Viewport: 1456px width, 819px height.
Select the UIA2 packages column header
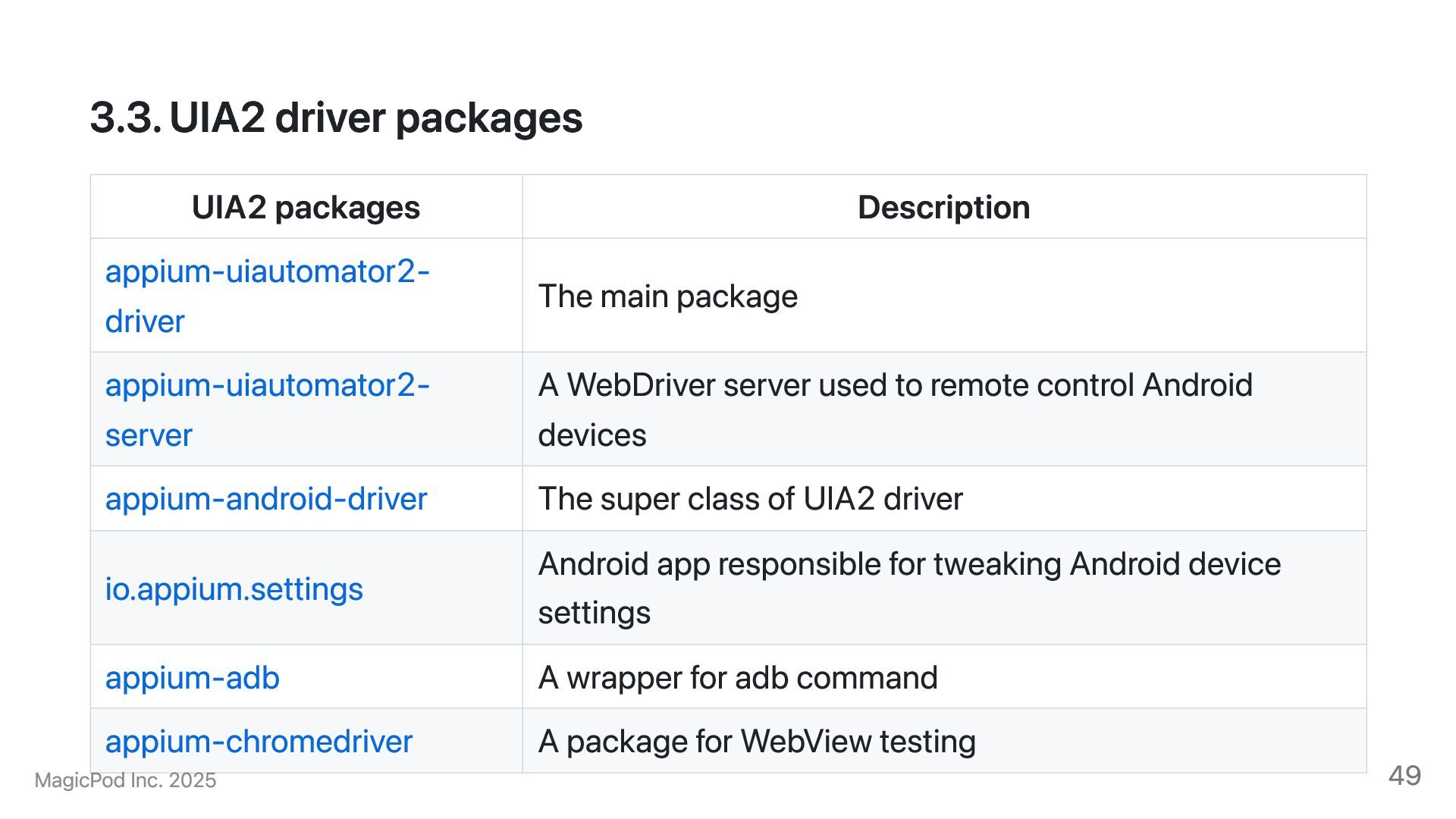point(306,207)
